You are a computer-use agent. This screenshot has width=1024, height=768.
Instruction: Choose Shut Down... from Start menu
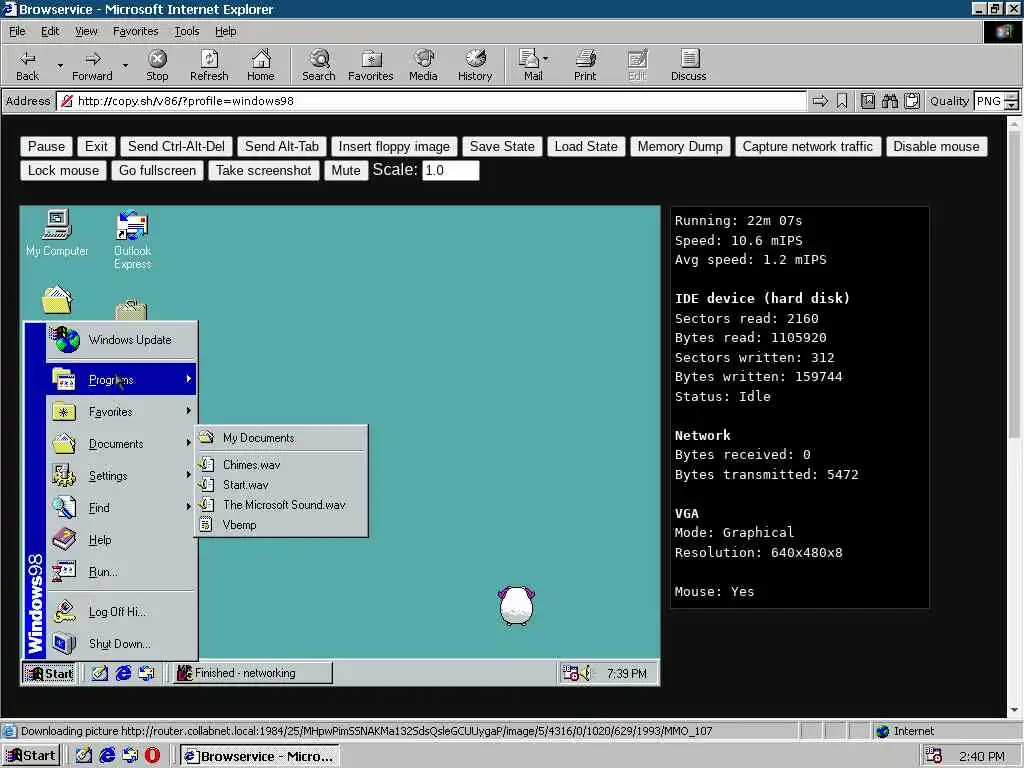[121, 643]
